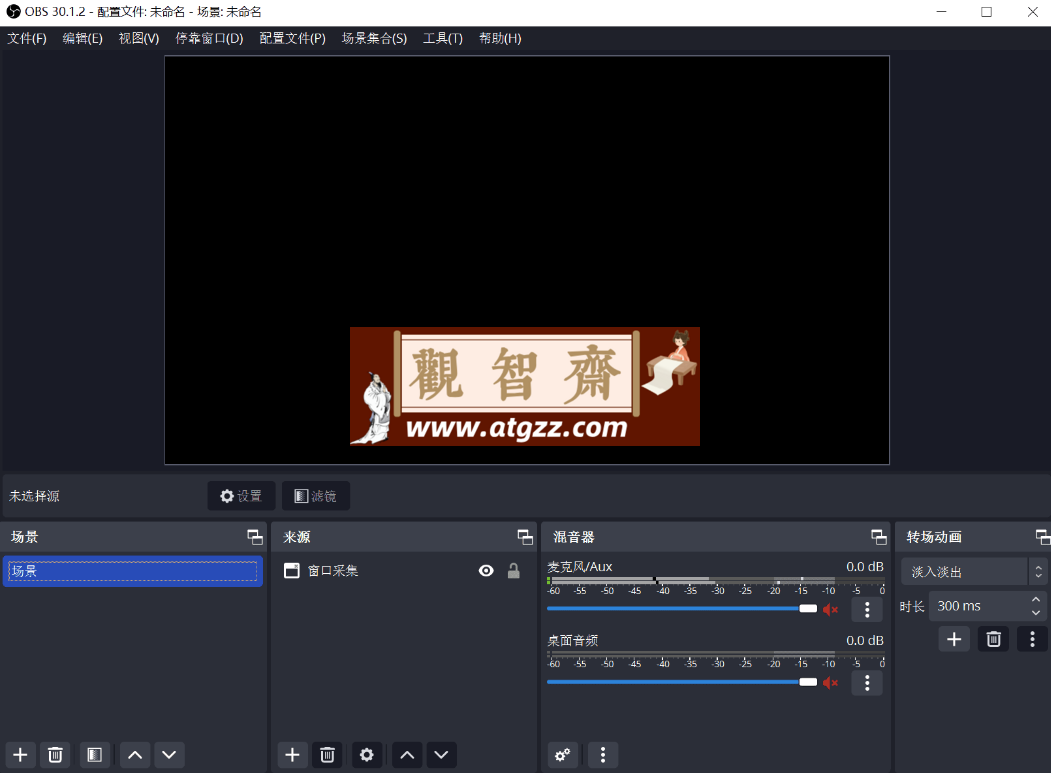Image resolution: width=1051 pixels, height=773 pixels.
Task: Maximize the OBS window
Action: tap(986, 11)
